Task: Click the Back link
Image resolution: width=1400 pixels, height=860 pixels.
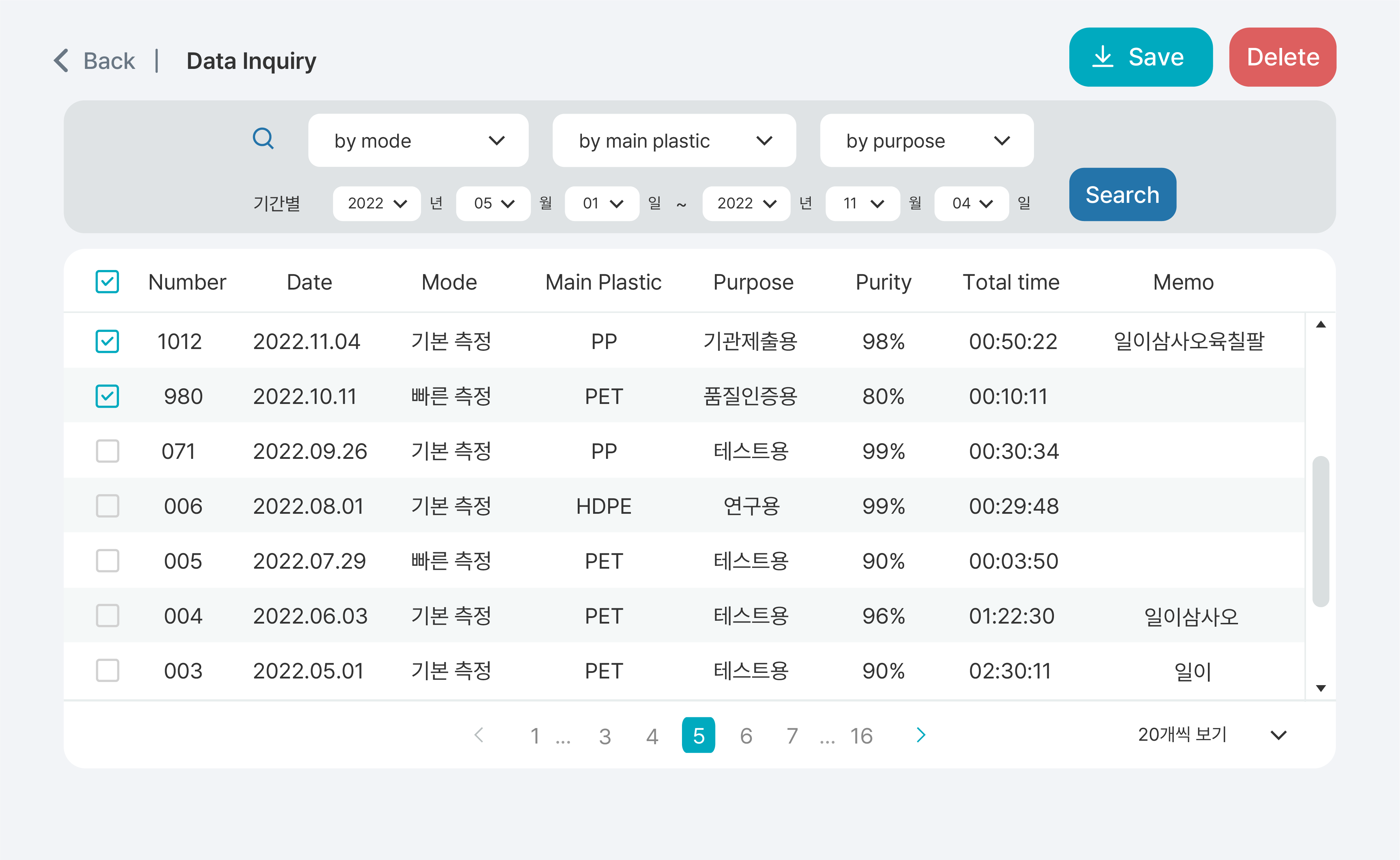Action: [109, 60]
